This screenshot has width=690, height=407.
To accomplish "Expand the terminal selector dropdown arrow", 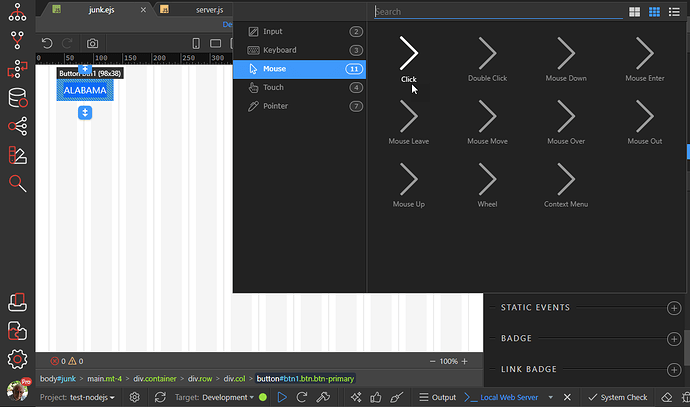I will (x=550, y=397).
